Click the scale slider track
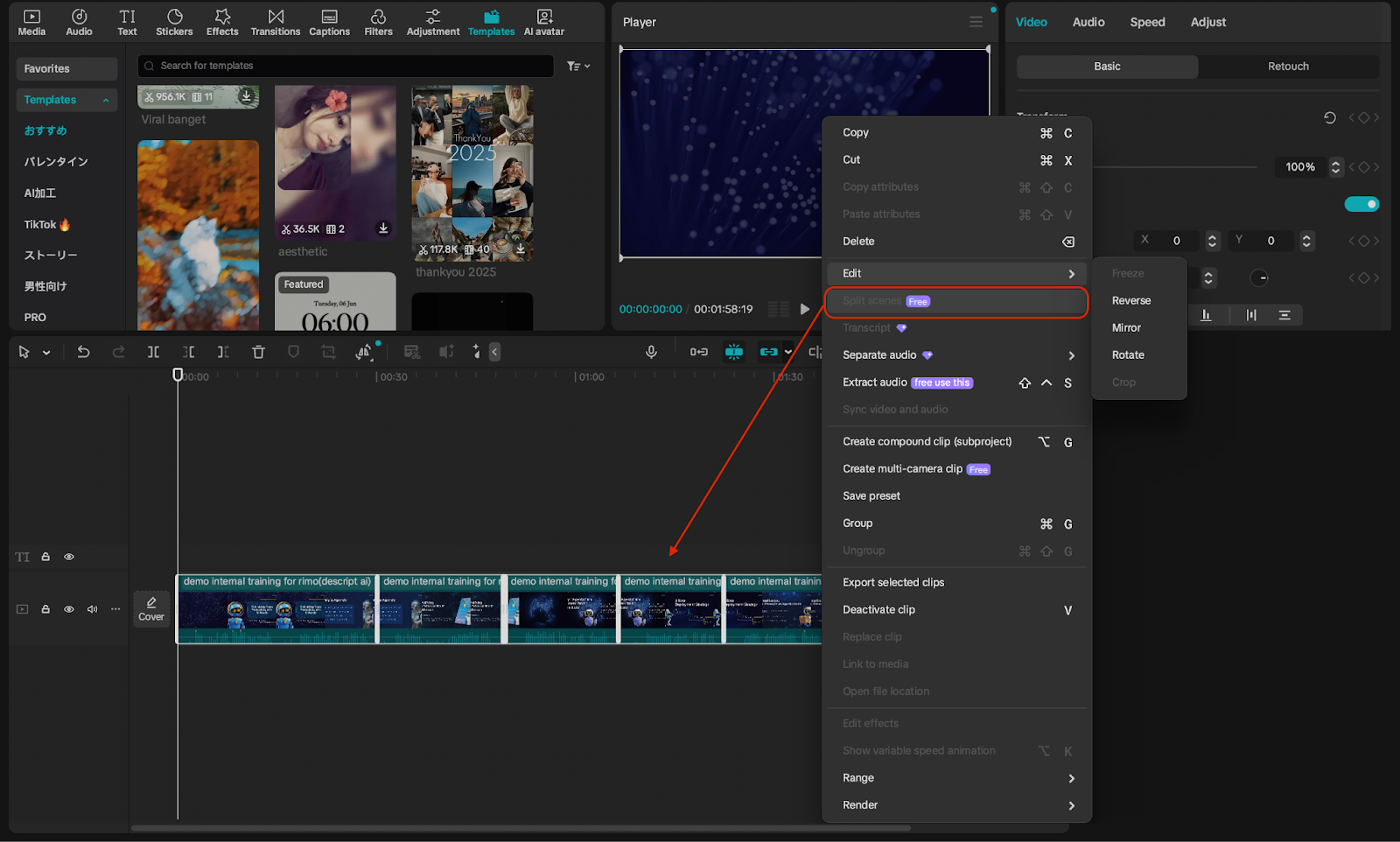 [x=1172, y=166]
